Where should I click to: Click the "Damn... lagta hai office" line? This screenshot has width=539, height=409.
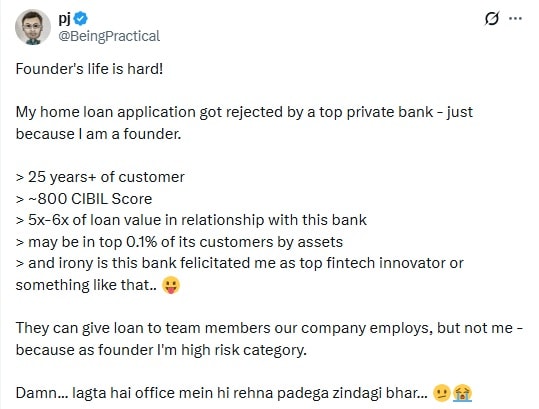[222, 393]
